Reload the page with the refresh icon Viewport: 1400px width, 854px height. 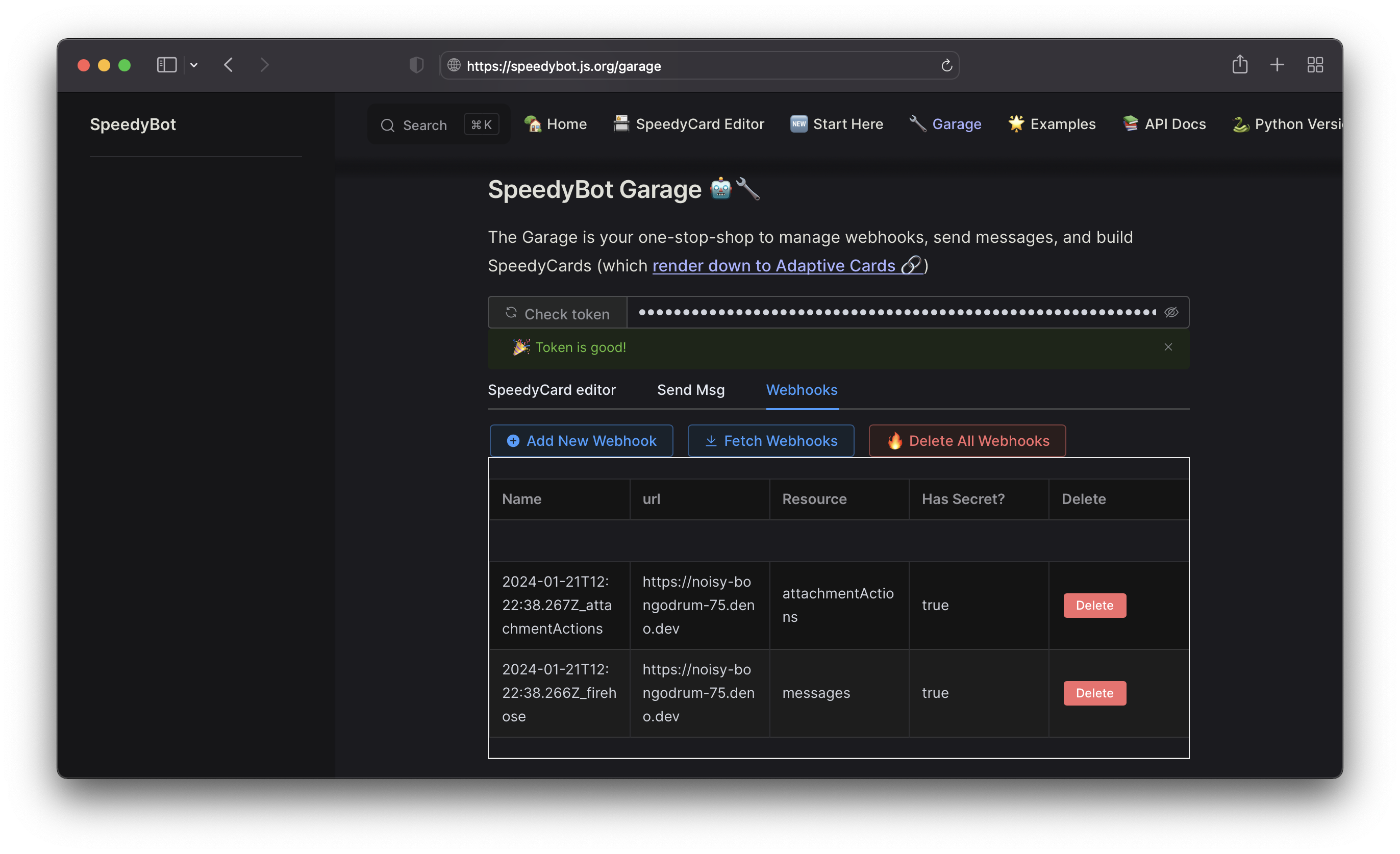[946, 65]
